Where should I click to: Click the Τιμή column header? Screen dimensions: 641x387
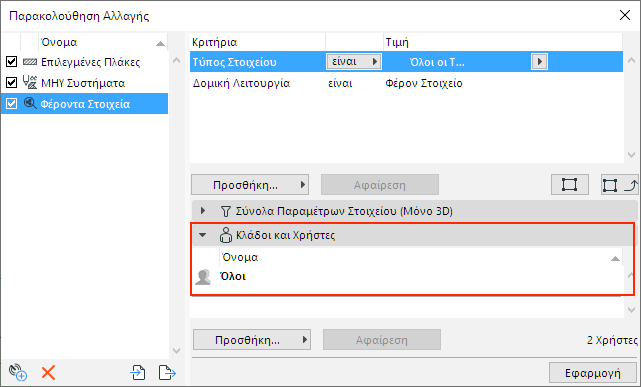tap(503, 42)
